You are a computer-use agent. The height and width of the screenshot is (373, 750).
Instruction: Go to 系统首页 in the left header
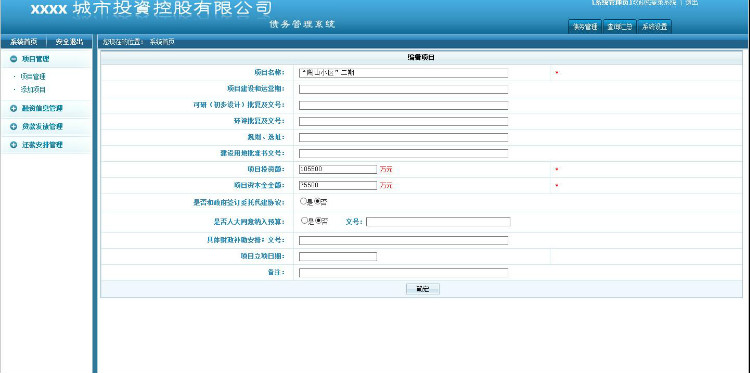(x=23, y=42)
